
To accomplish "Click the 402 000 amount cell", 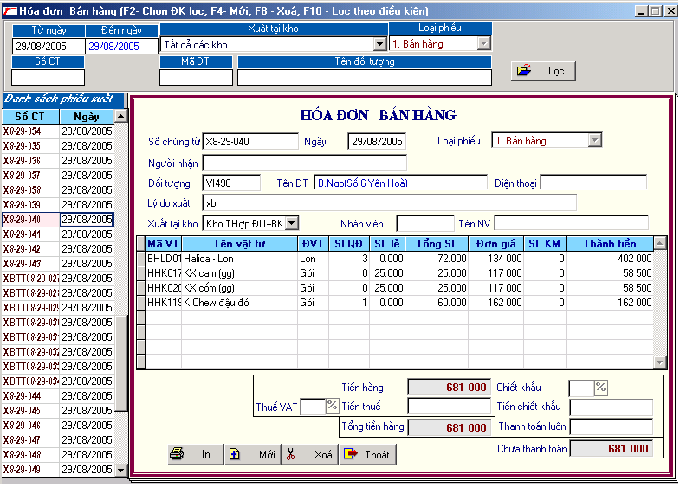I will 610,259.
